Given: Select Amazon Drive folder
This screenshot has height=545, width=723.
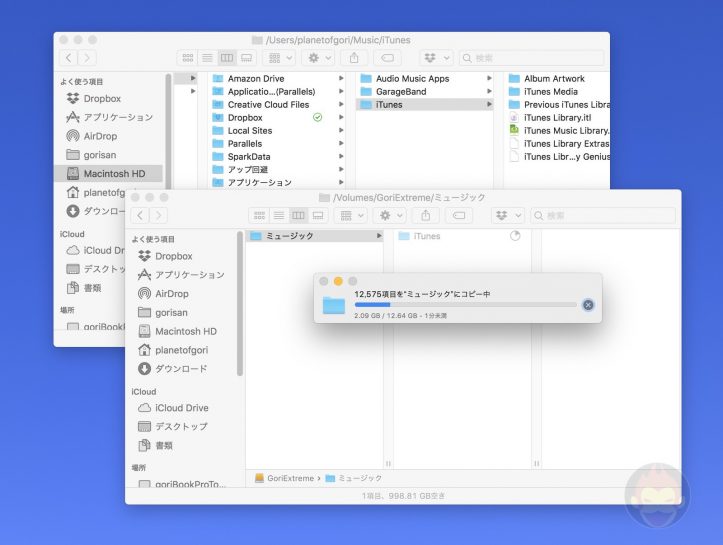Looking at the screenshot, I should click(256, 78).
